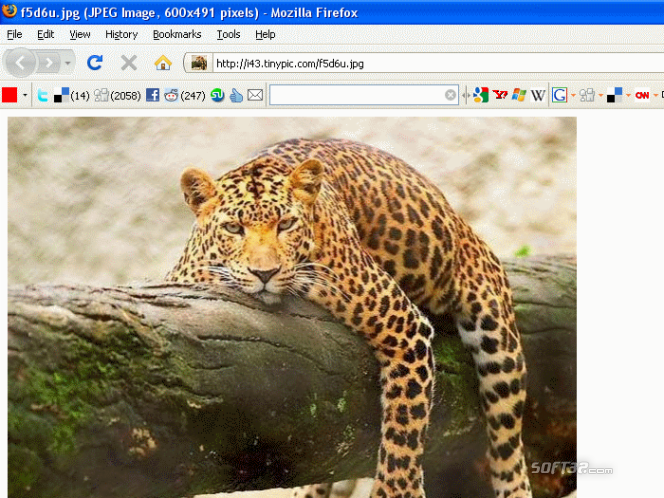Open dropdown beside right-side Digg icon
664x498 pixels.
(600, 95)
